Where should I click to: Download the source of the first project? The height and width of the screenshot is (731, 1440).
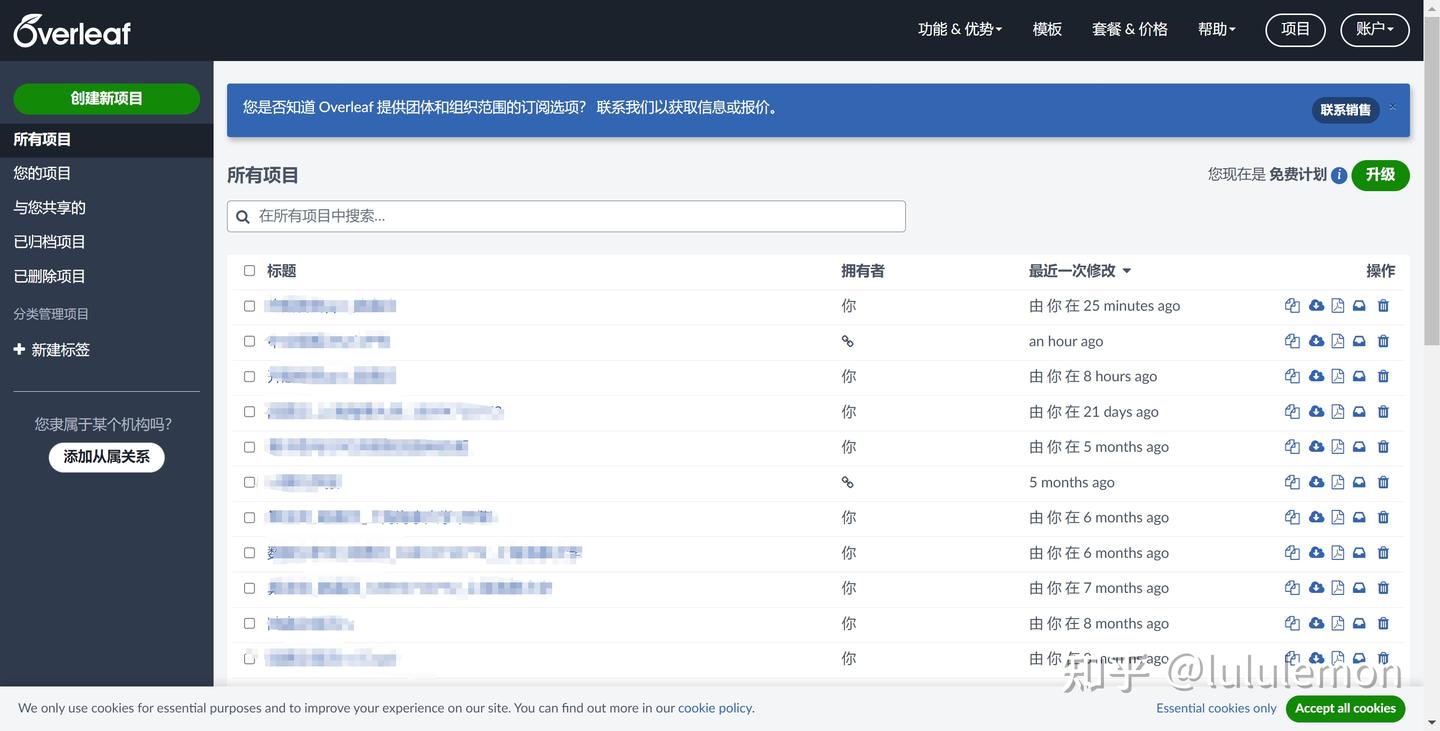[x=1315, y=305]
